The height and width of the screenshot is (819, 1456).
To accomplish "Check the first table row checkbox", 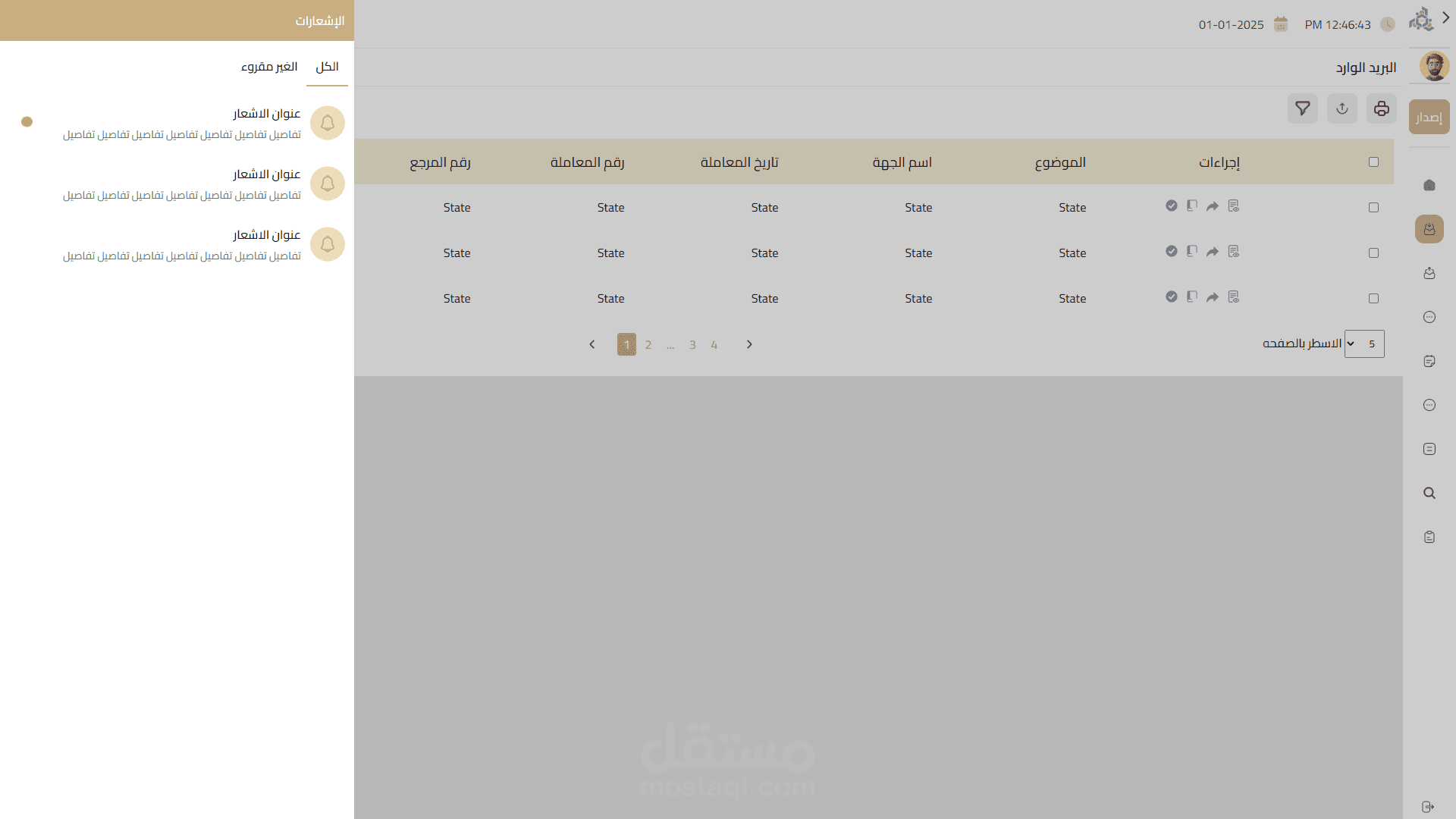I will pyautogui.click(x=1373, y=207).
